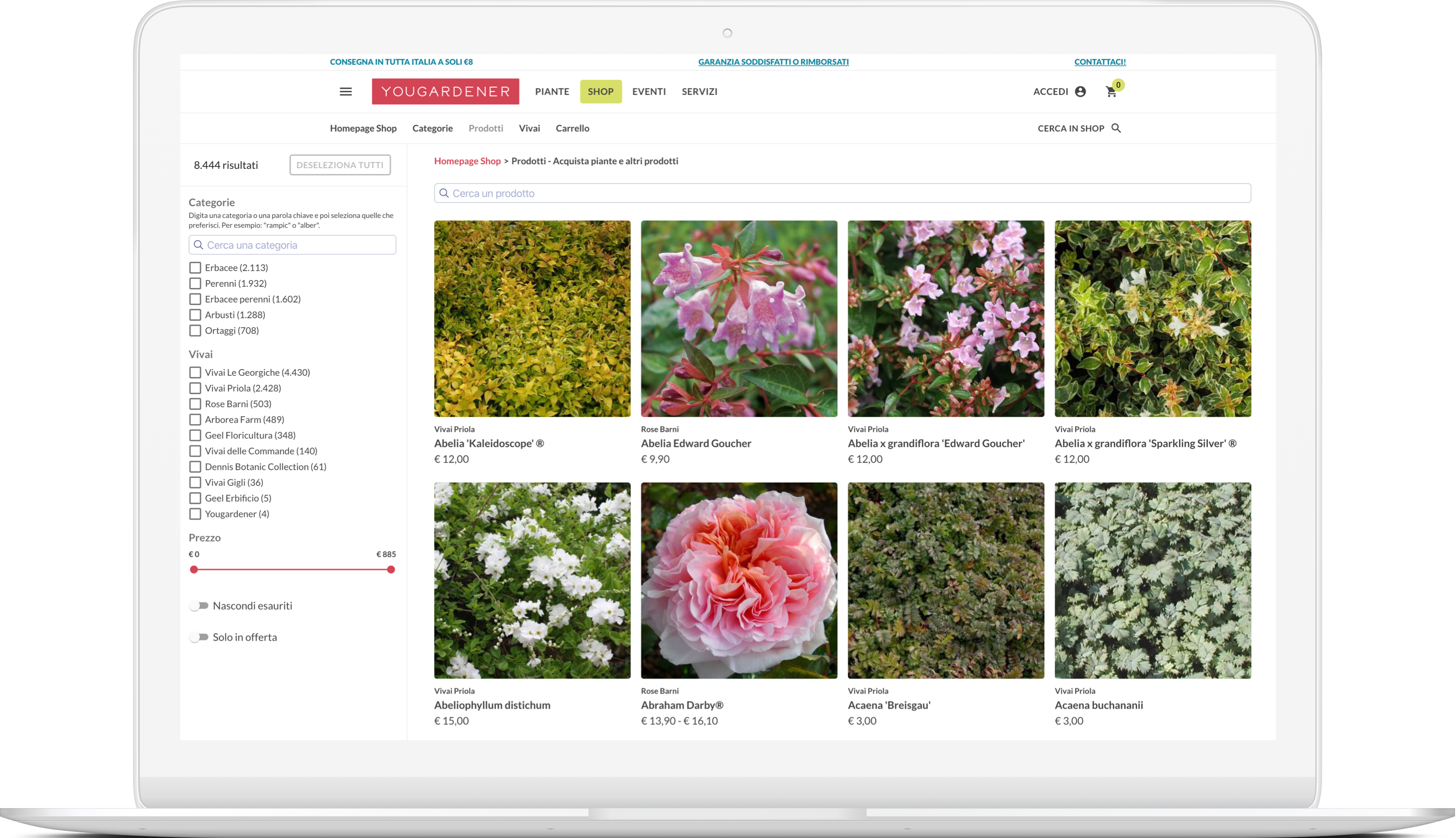Open the CONTATTACI! link

(1099, 62)
